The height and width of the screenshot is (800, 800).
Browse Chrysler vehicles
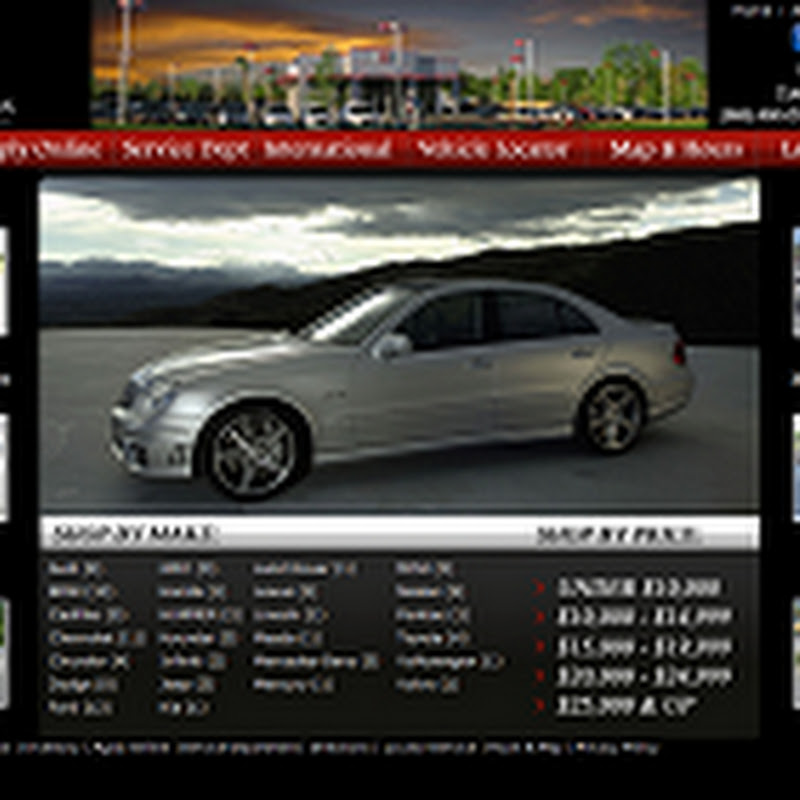coord(88,662)
